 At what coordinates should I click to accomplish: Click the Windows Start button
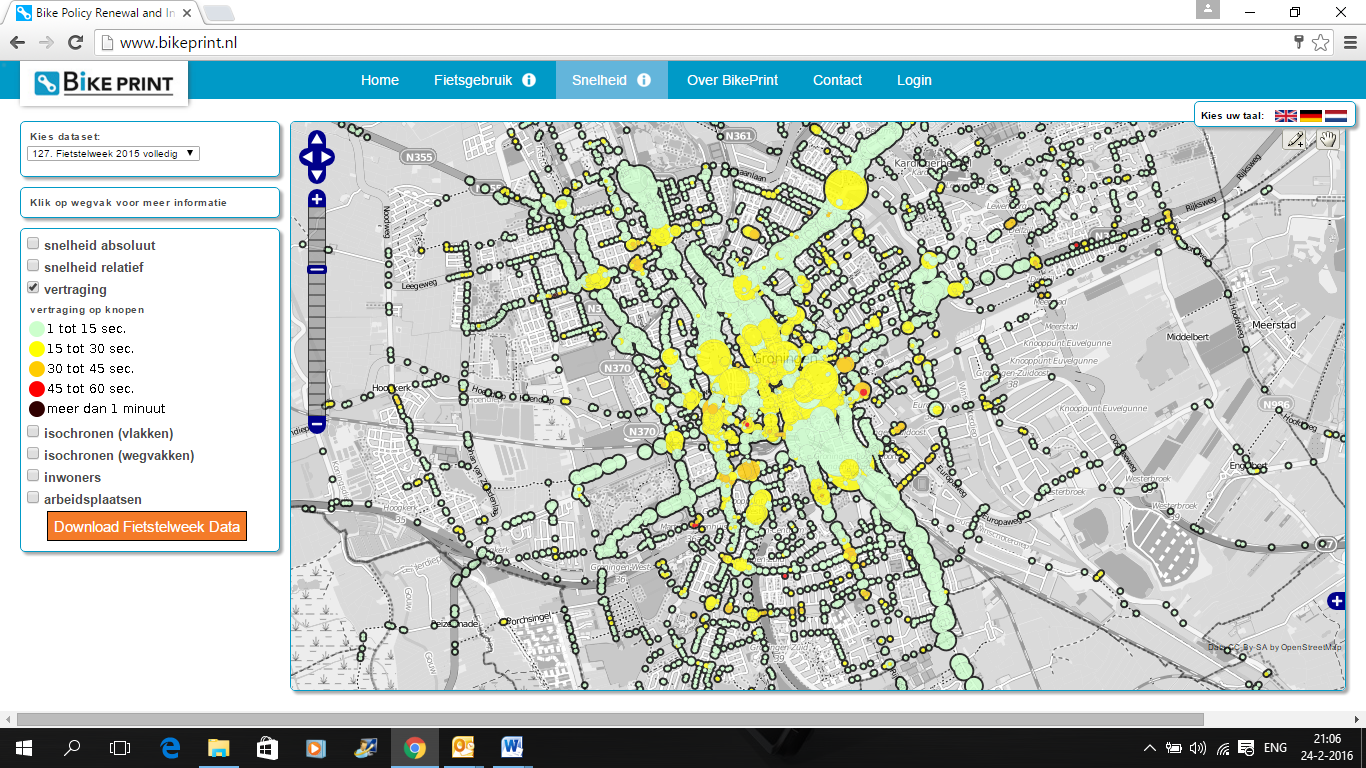(24, 747)
